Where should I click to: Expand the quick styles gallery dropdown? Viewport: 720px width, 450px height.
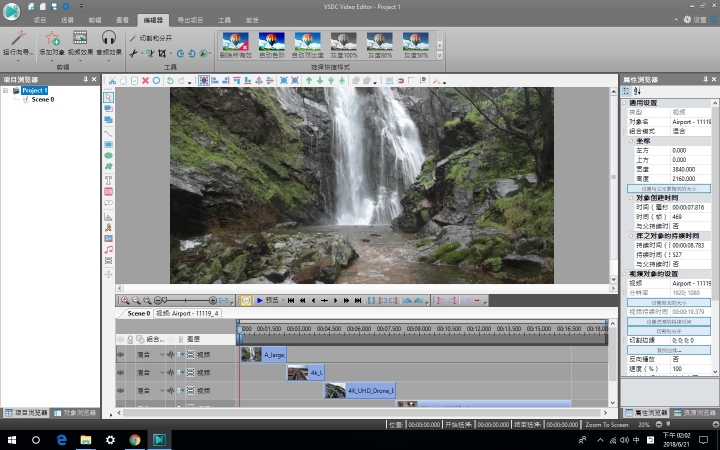439,56
